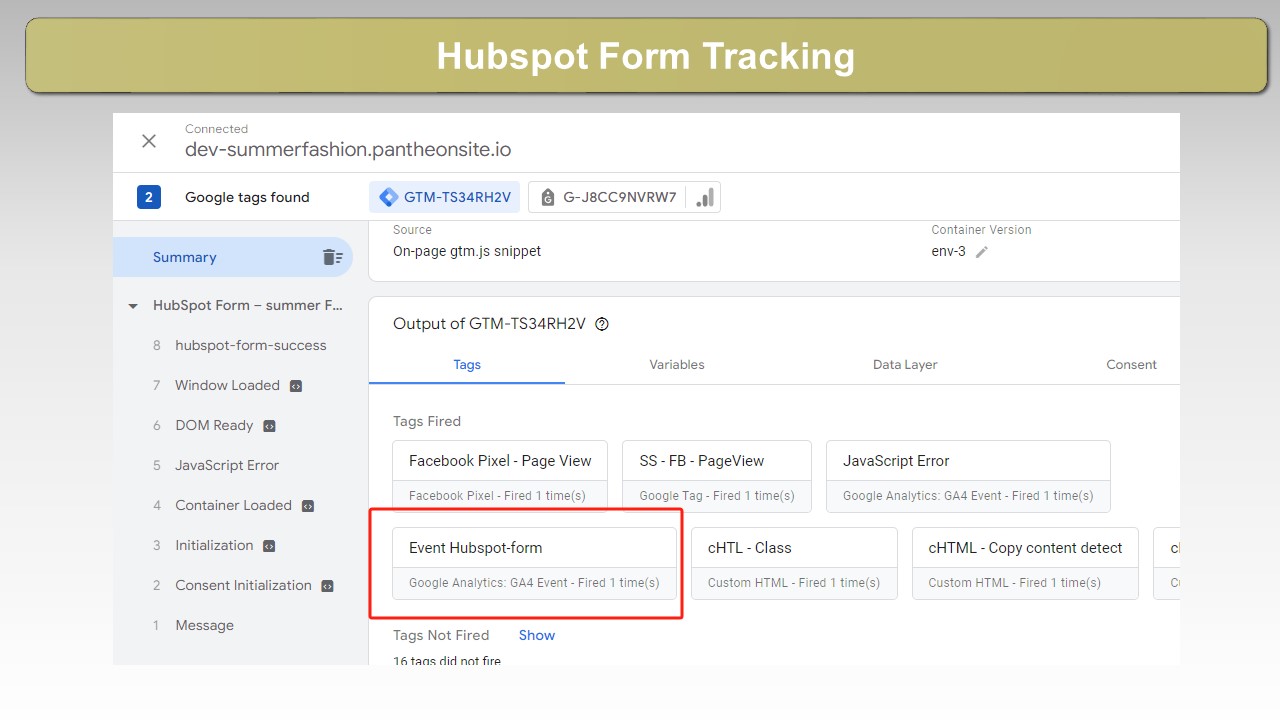Switch to the Variables tab
Screen dimensions: 1280x720
677,365
